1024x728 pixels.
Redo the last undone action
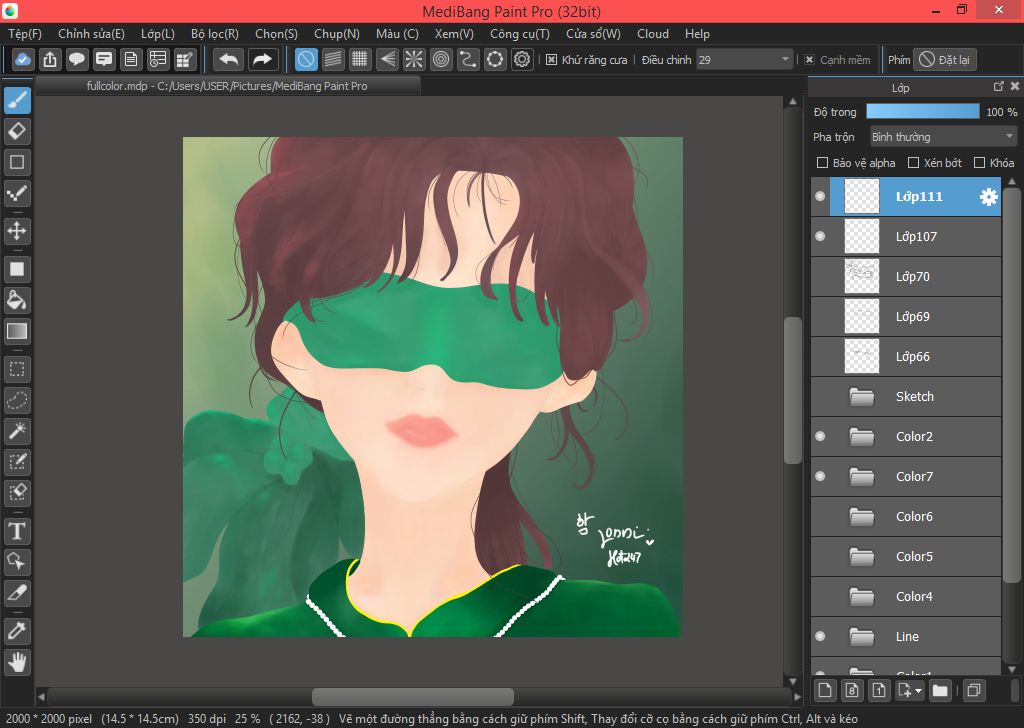click(263, 59)
